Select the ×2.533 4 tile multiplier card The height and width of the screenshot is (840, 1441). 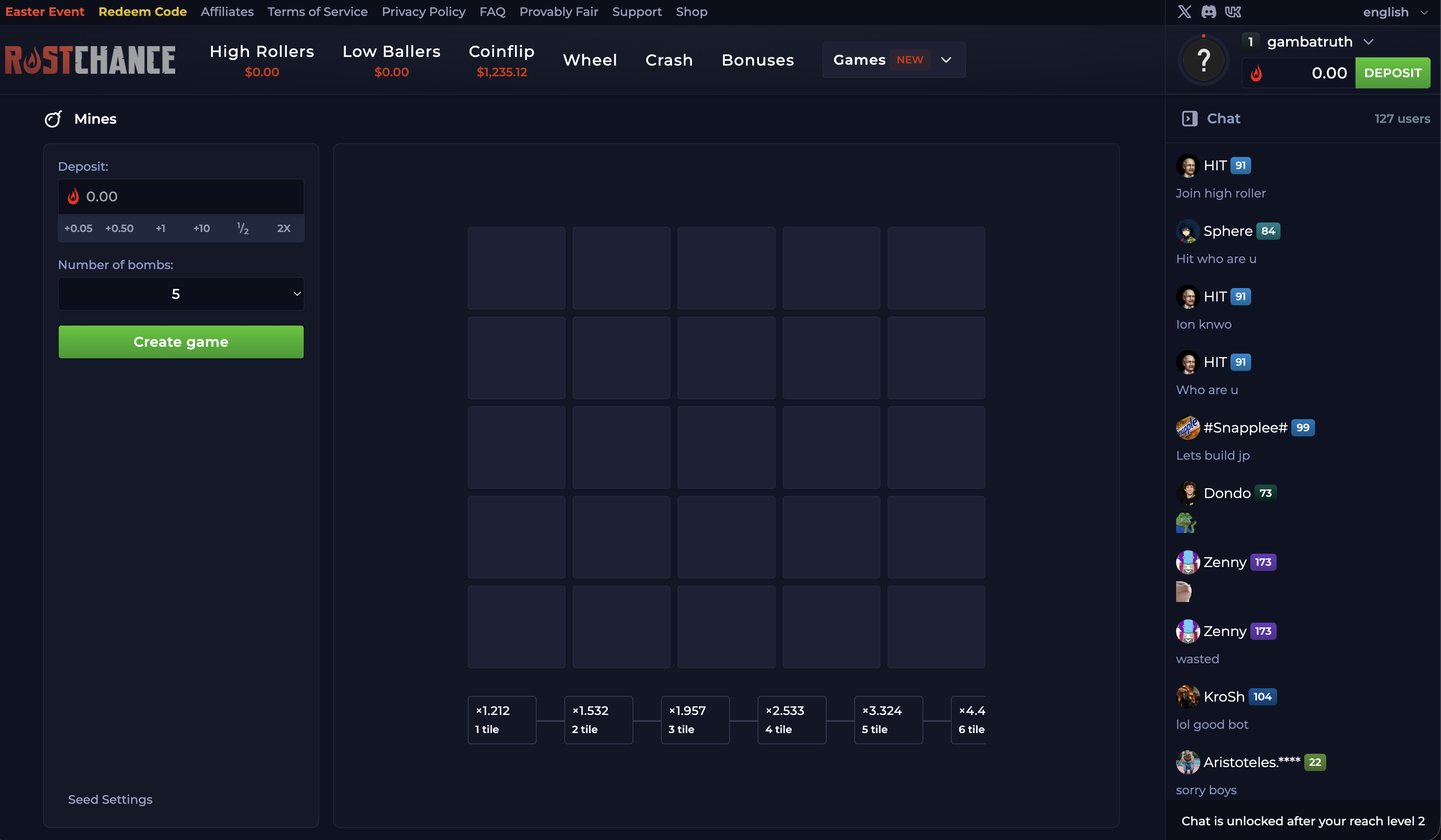(x=792, y=720)
